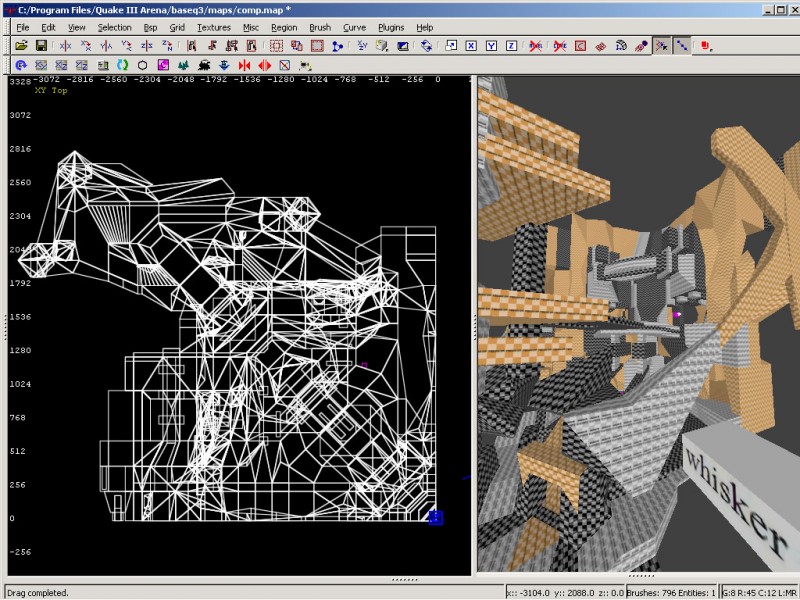Toggle cubic clipping of the camera view

click(x=403, y=46)
